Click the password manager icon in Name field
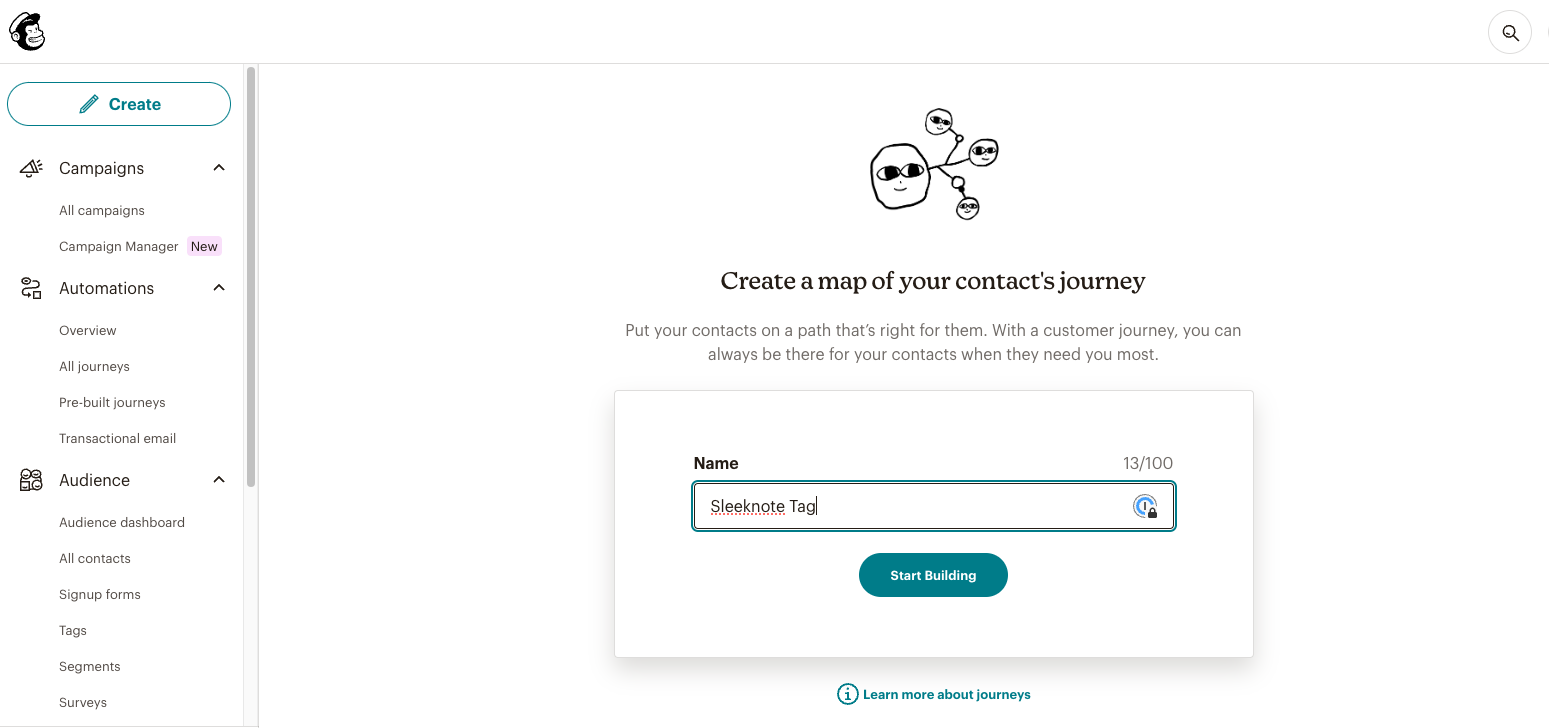1549x728 pixels. pos(1145,506)
